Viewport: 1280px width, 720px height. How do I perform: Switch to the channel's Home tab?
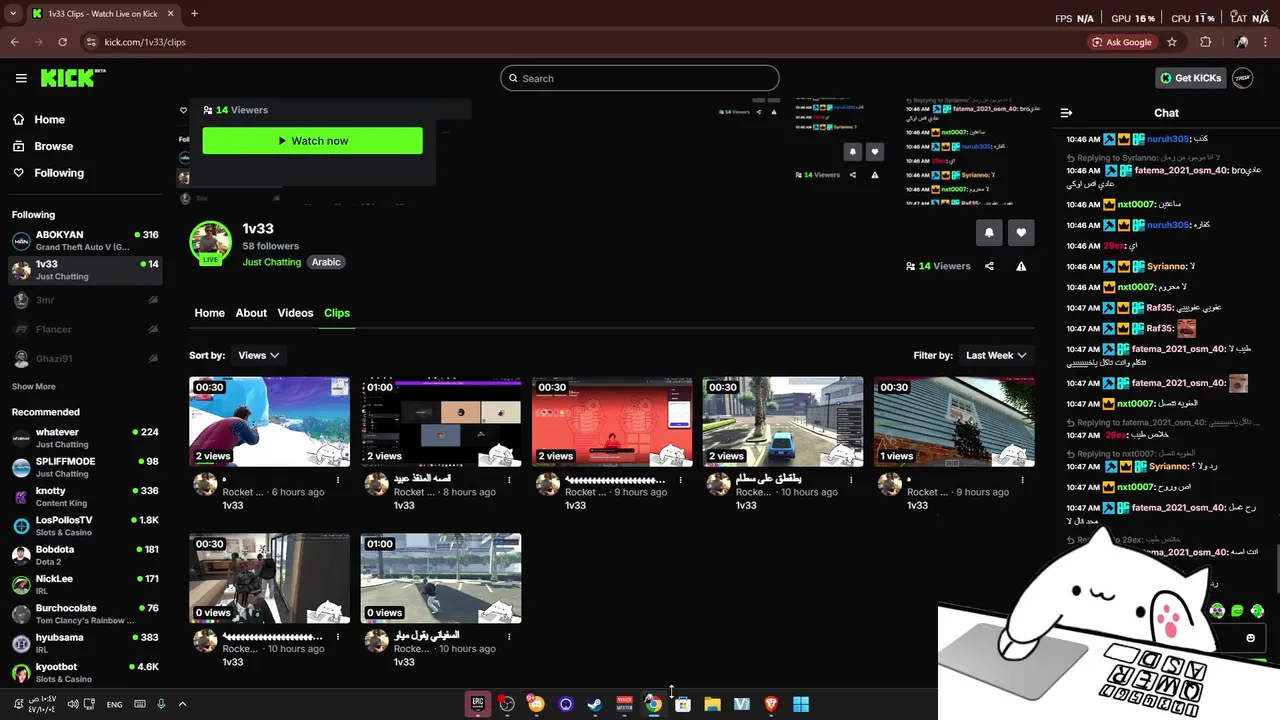[209, 313]
